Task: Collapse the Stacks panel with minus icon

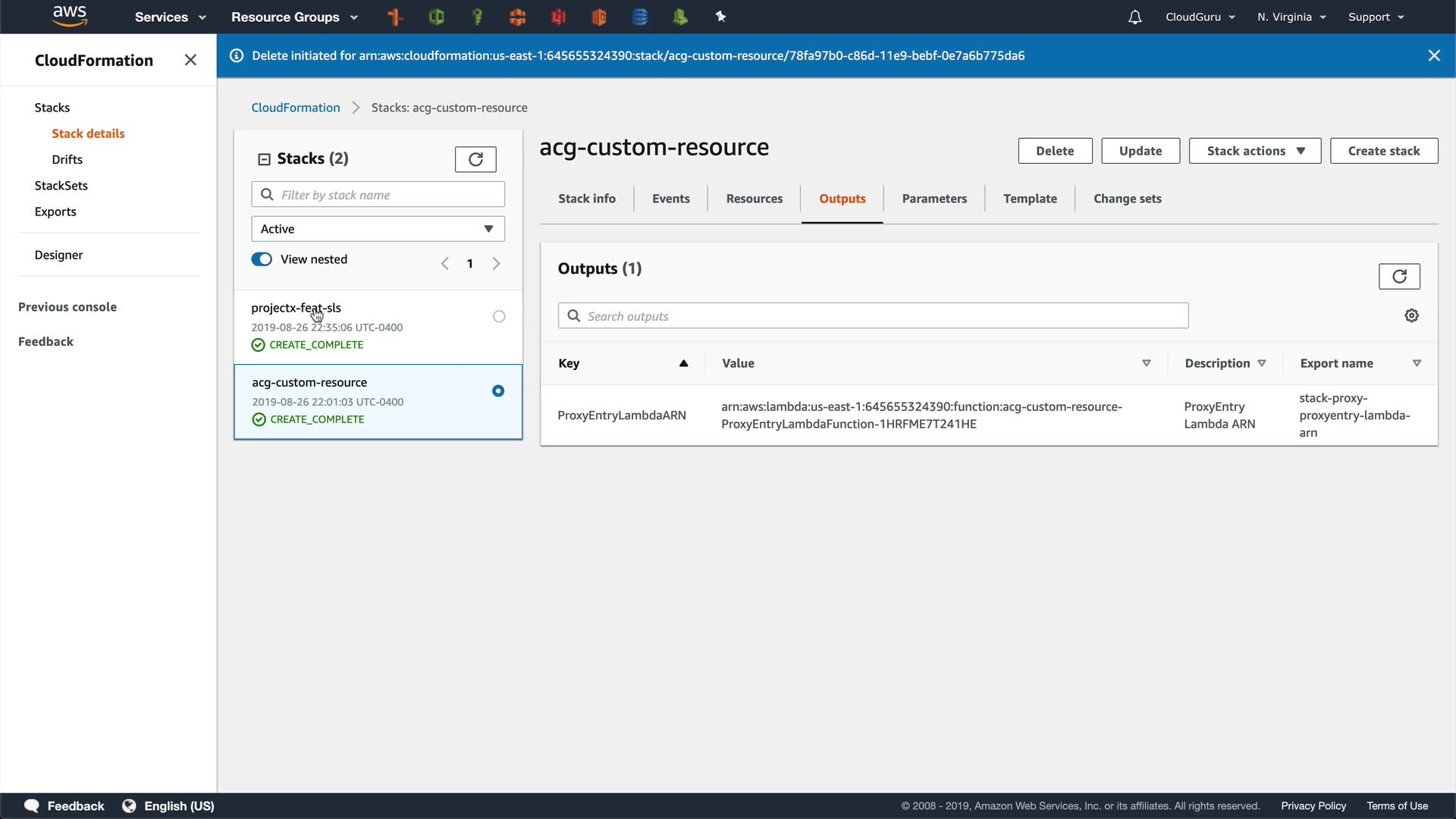Action: coord(264,159)
